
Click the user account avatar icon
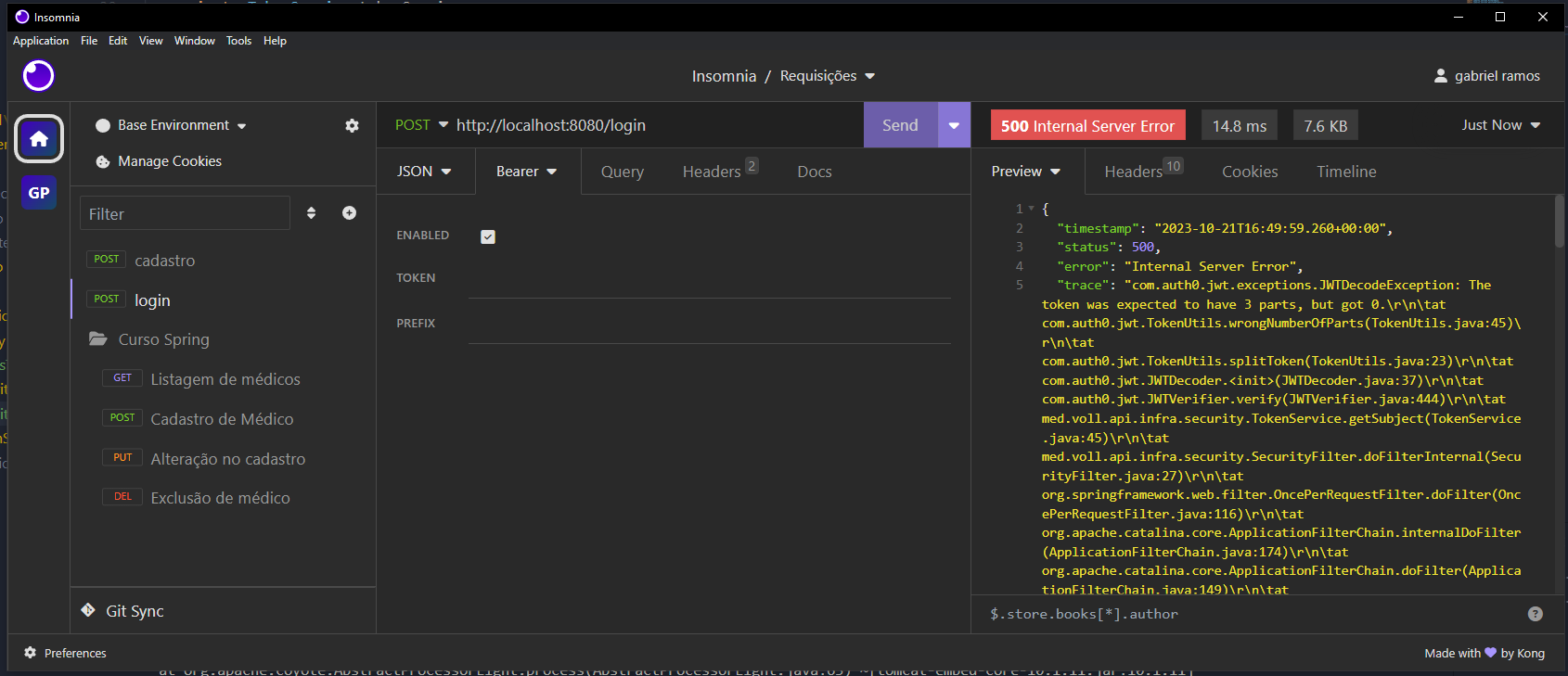point(1441,76)
